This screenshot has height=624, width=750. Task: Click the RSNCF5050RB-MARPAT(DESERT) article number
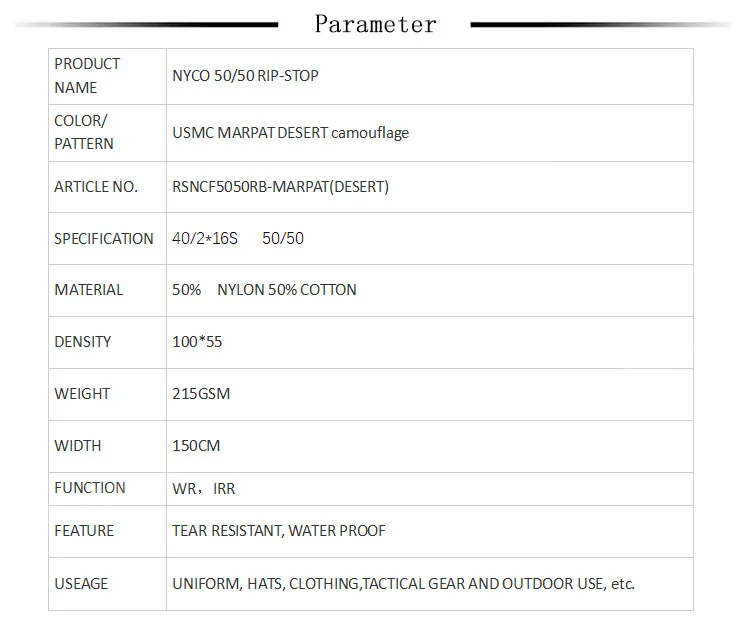click(280, 187)
